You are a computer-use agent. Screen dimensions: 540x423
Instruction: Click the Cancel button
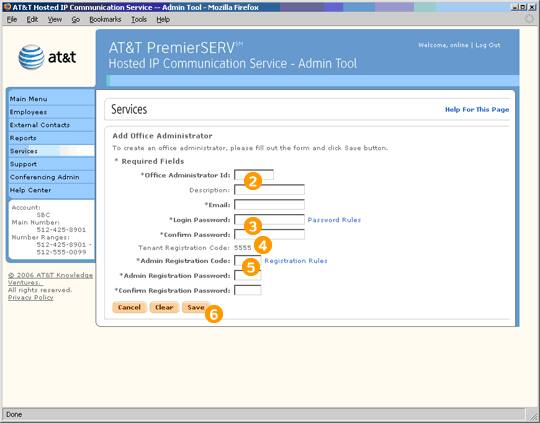(129, 307)
